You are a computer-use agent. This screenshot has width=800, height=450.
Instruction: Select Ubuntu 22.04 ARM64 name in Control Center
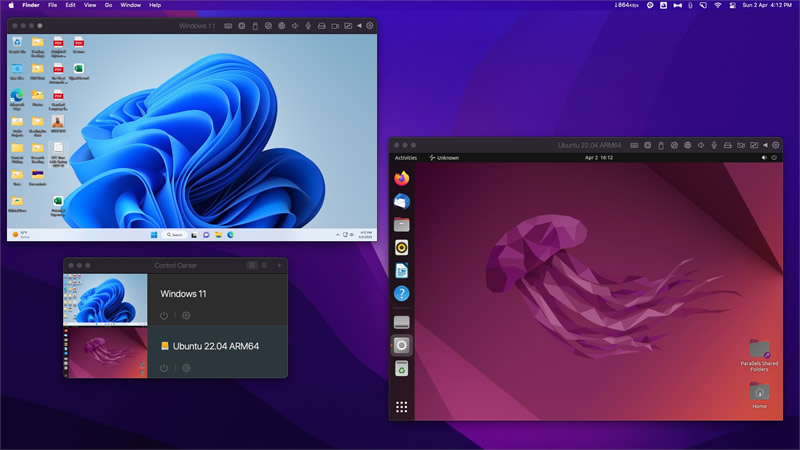coord(216,346)
